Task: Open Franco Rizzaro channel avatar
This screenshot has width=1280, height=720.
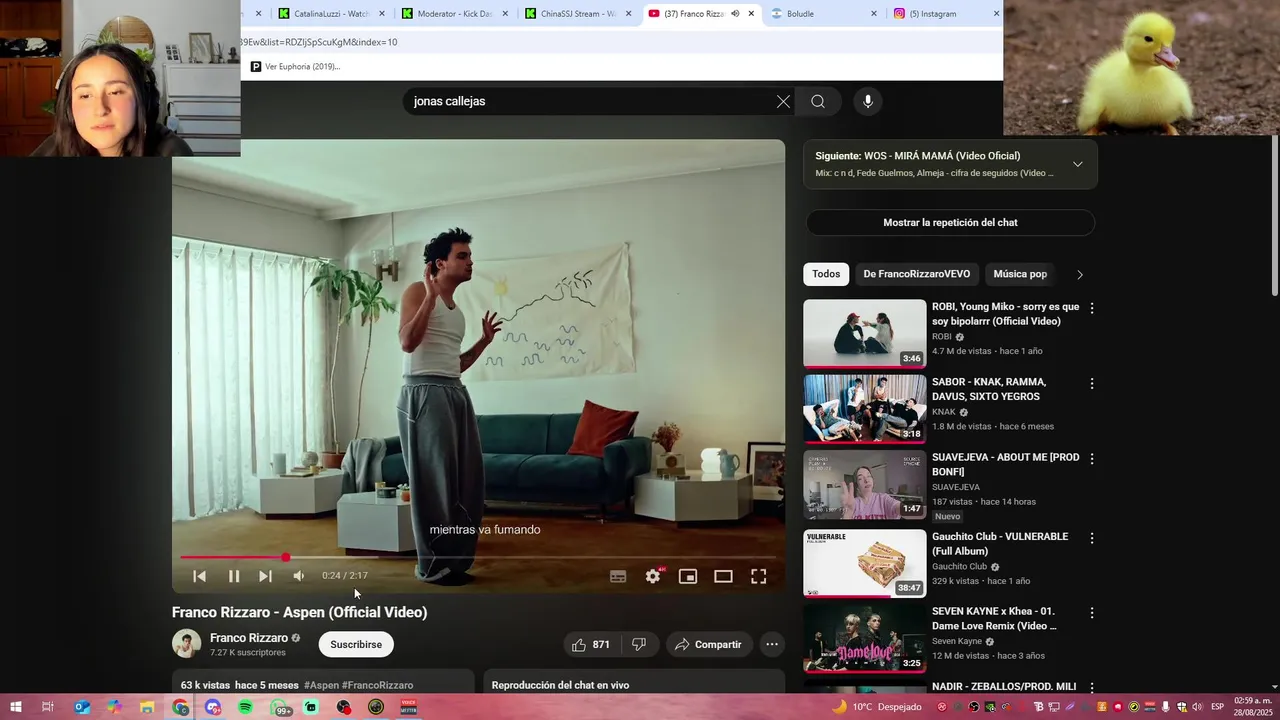Action: 186,644
